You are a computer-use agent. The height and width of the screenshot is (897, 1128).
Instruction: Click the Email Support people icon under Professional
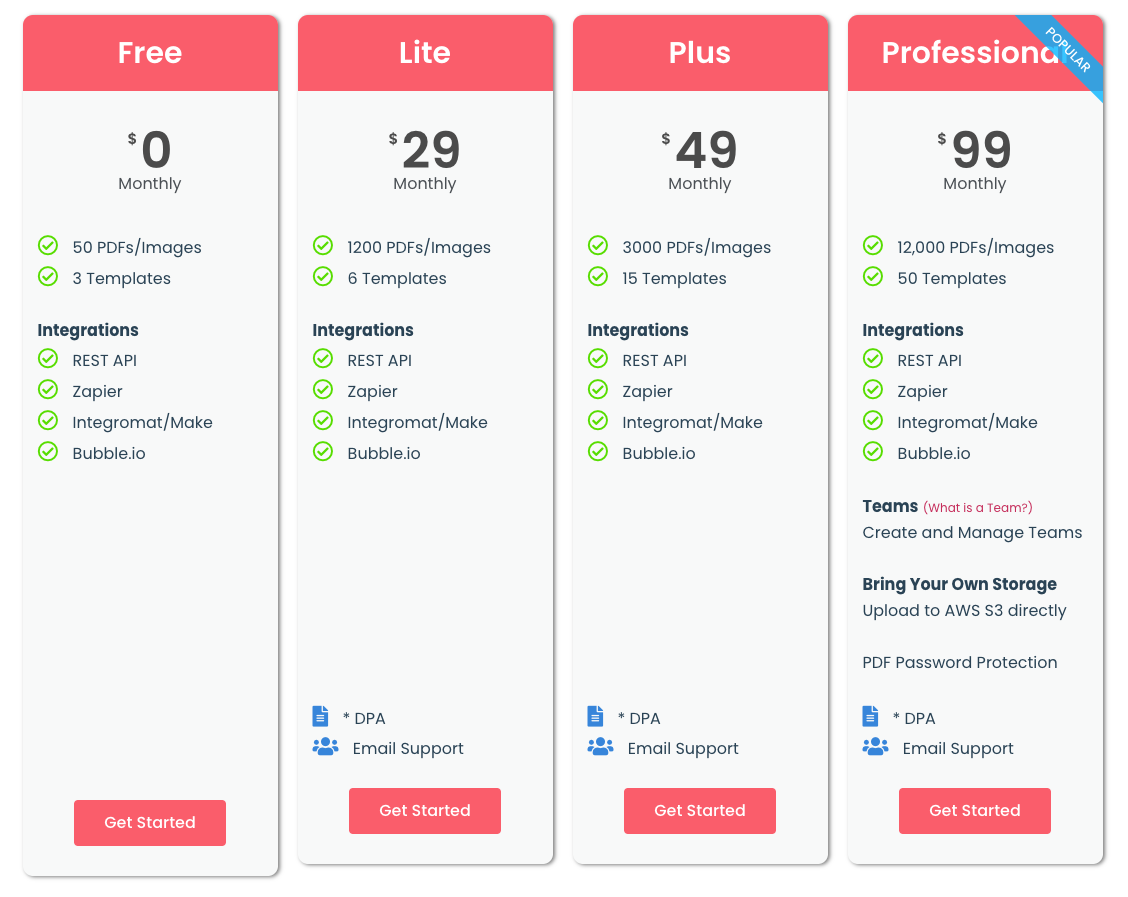(x=875, y=746)
